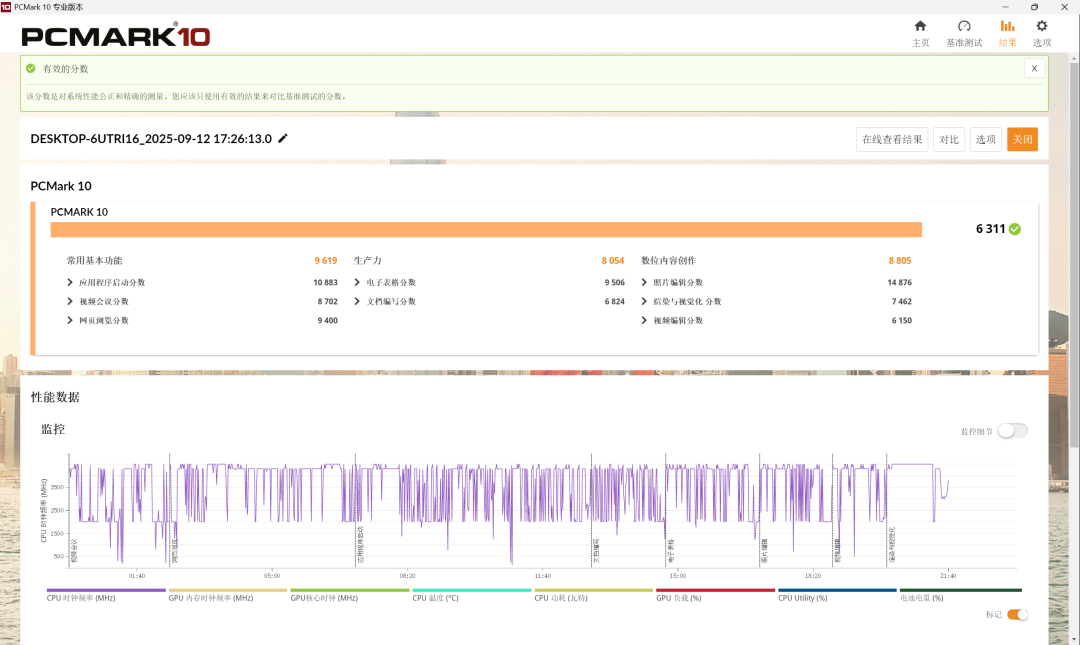Expand 应用程序启动分数 row
1080x645 pixels.
point(70,282)
